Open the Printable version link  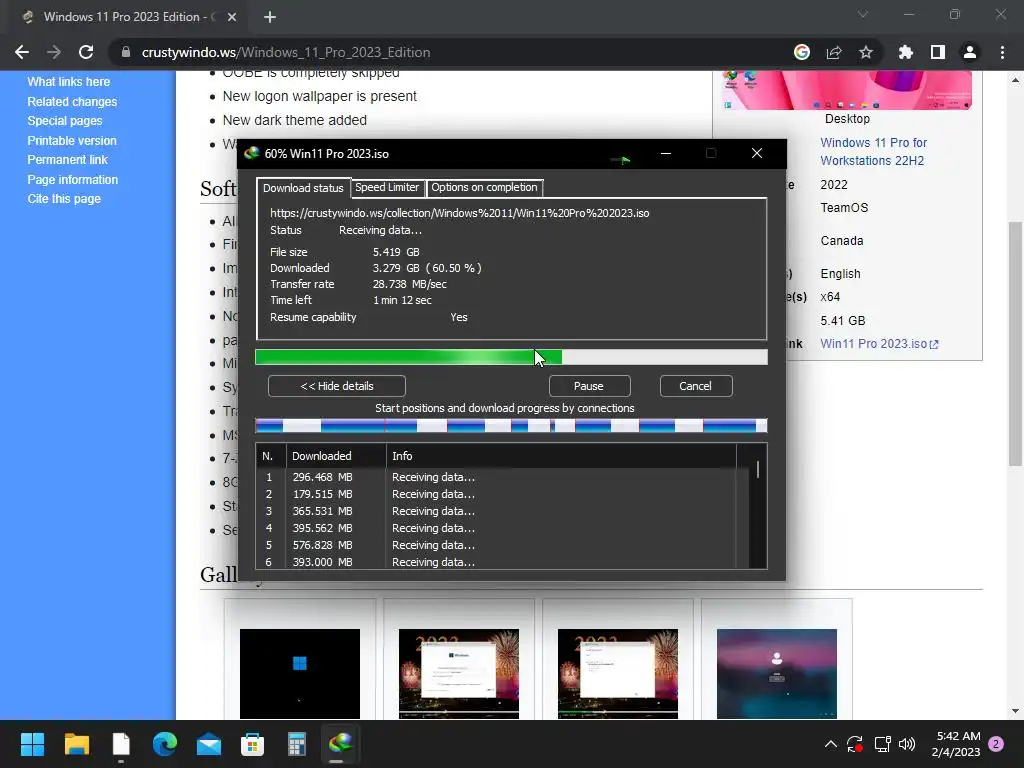click(72, 140)
